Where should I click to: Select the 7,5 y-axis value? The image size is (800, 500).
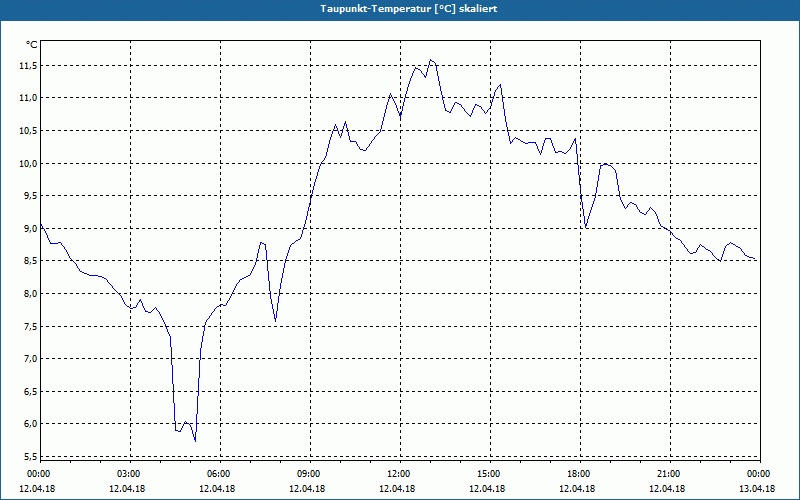coord(30,326)
